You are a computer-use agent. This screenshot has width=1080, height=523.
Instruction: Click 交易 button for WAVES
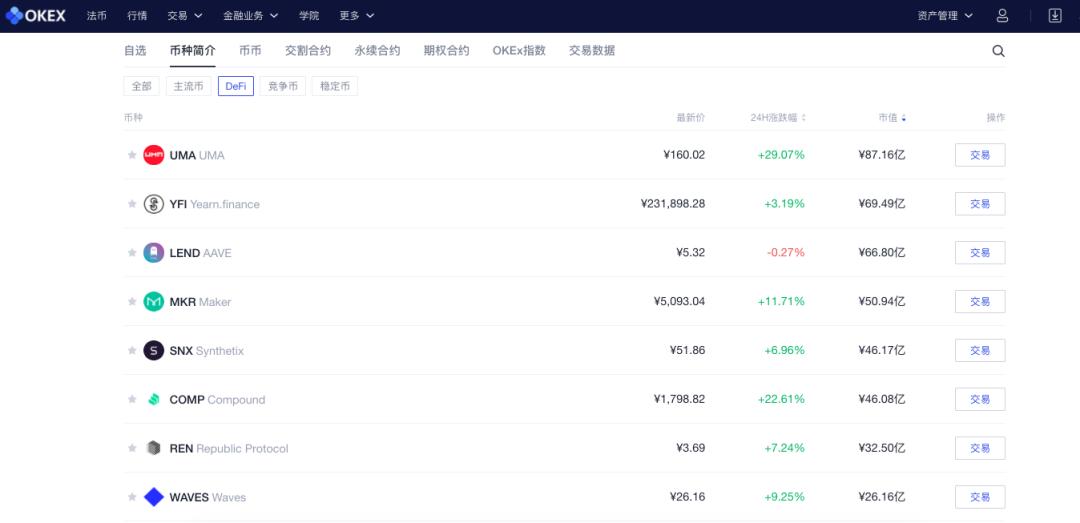point(979,497)
